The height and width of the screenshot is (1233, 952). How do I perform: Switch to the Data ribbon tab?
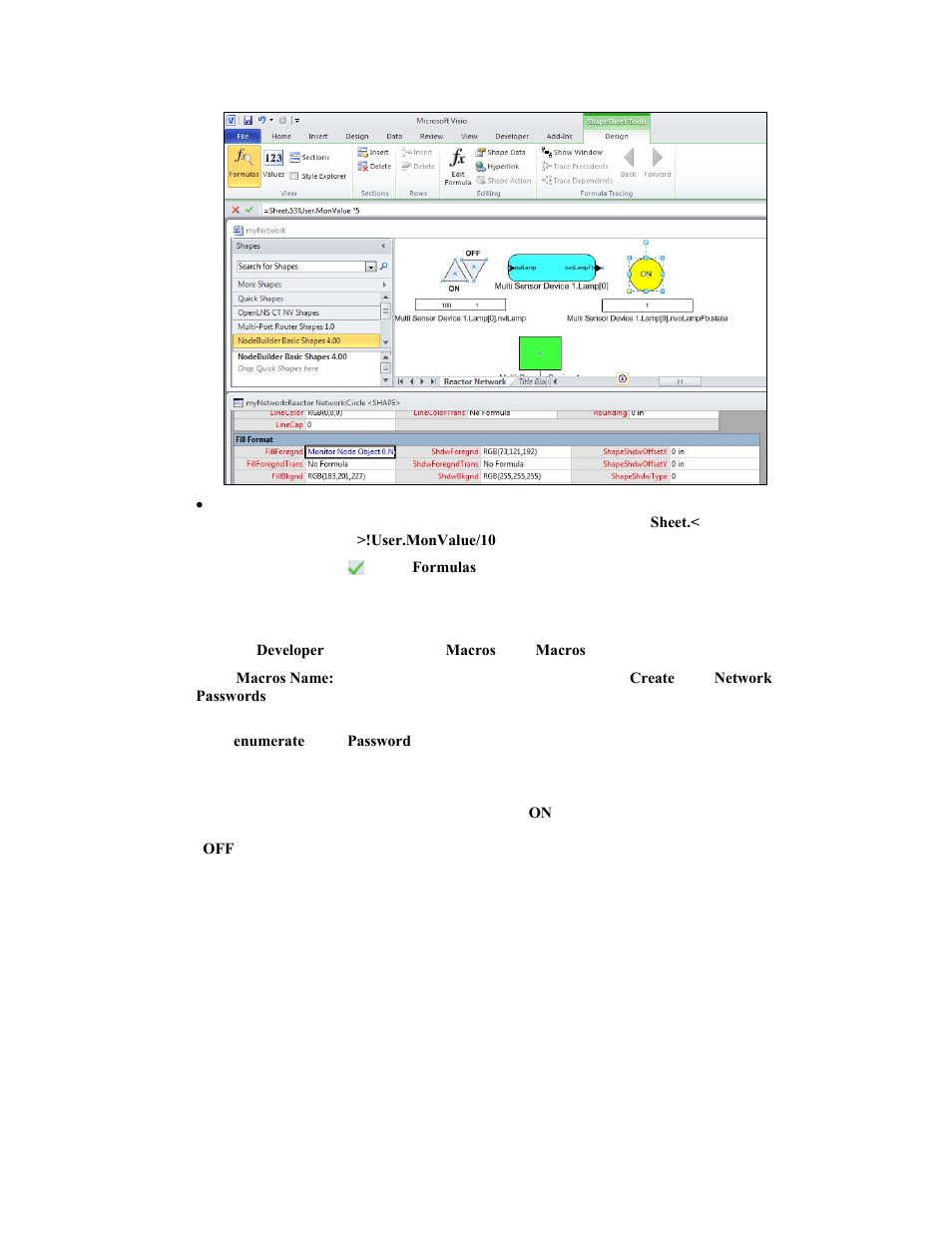point(394,136)
